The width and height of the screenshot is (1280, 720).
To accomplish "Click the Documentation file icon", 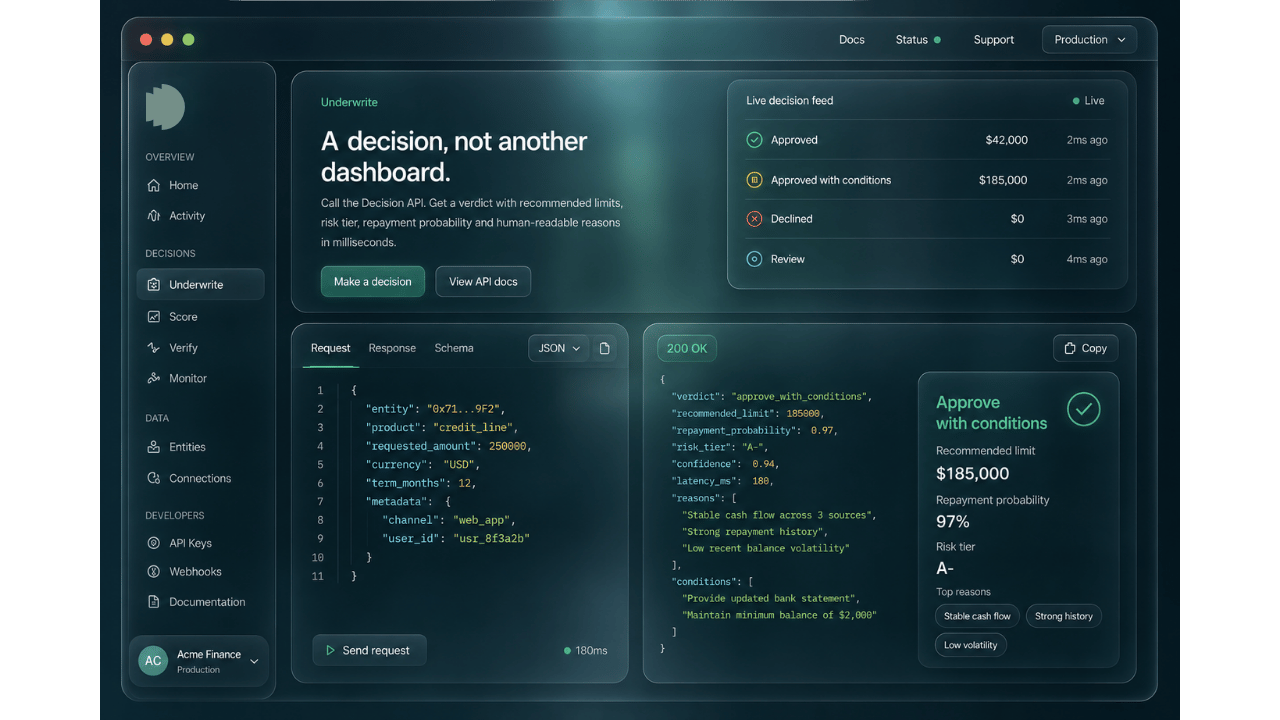I will click(154, 602).
